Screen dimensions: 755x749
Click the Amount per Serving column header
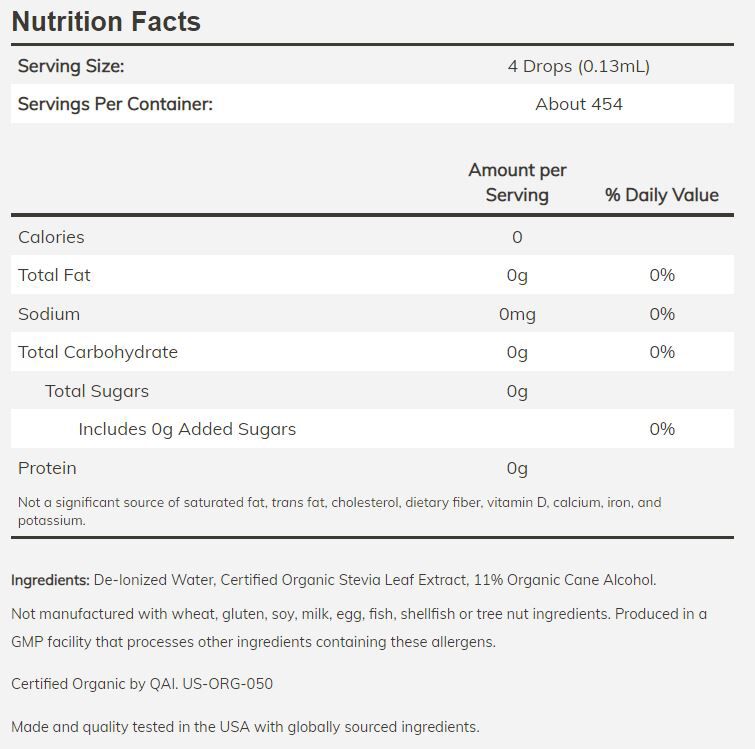[517, 182]
